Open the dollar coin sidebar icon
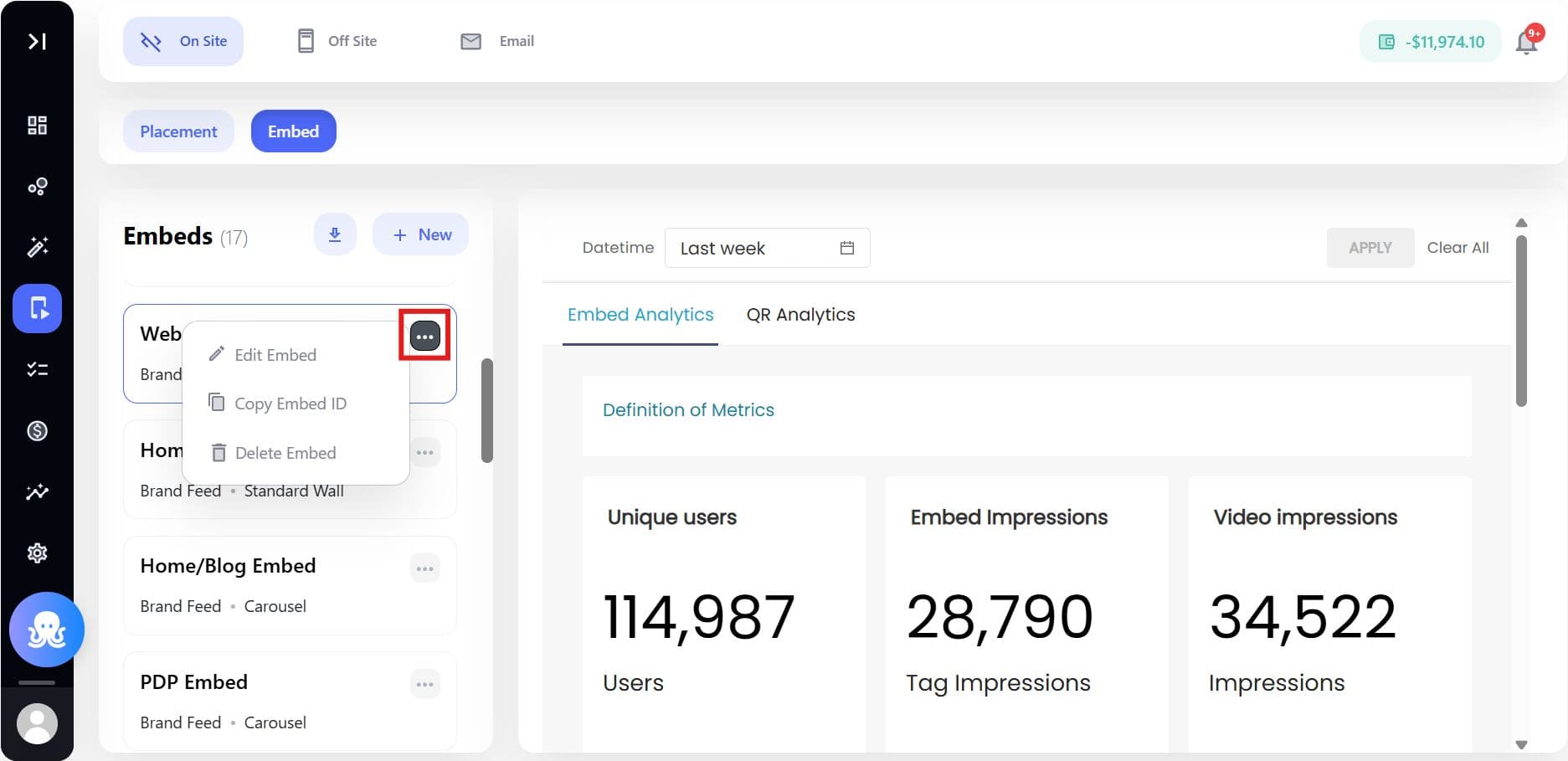Screen dimensions: 1568x761 pyautogui.click(x=37, y=431)
